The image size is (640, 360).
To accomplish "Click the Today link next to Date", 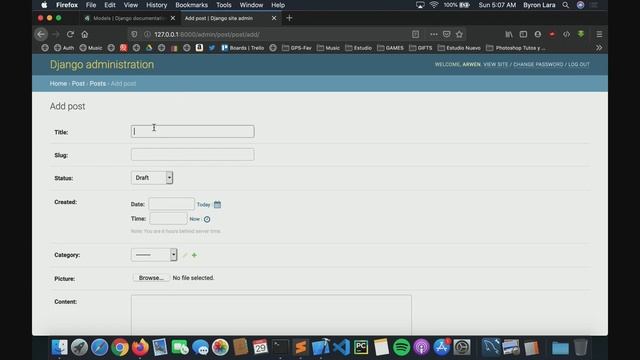I will (x=203, y=204).
